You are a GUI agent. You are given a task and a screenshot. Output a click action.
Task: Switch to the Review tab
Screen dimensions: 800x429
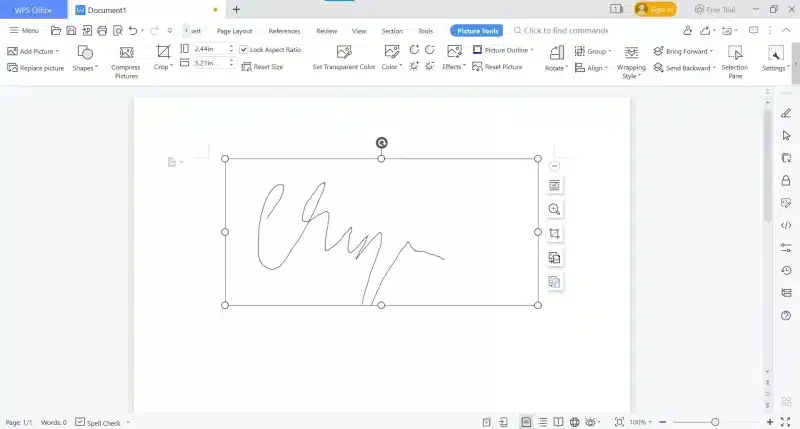[x=327, y=31]
